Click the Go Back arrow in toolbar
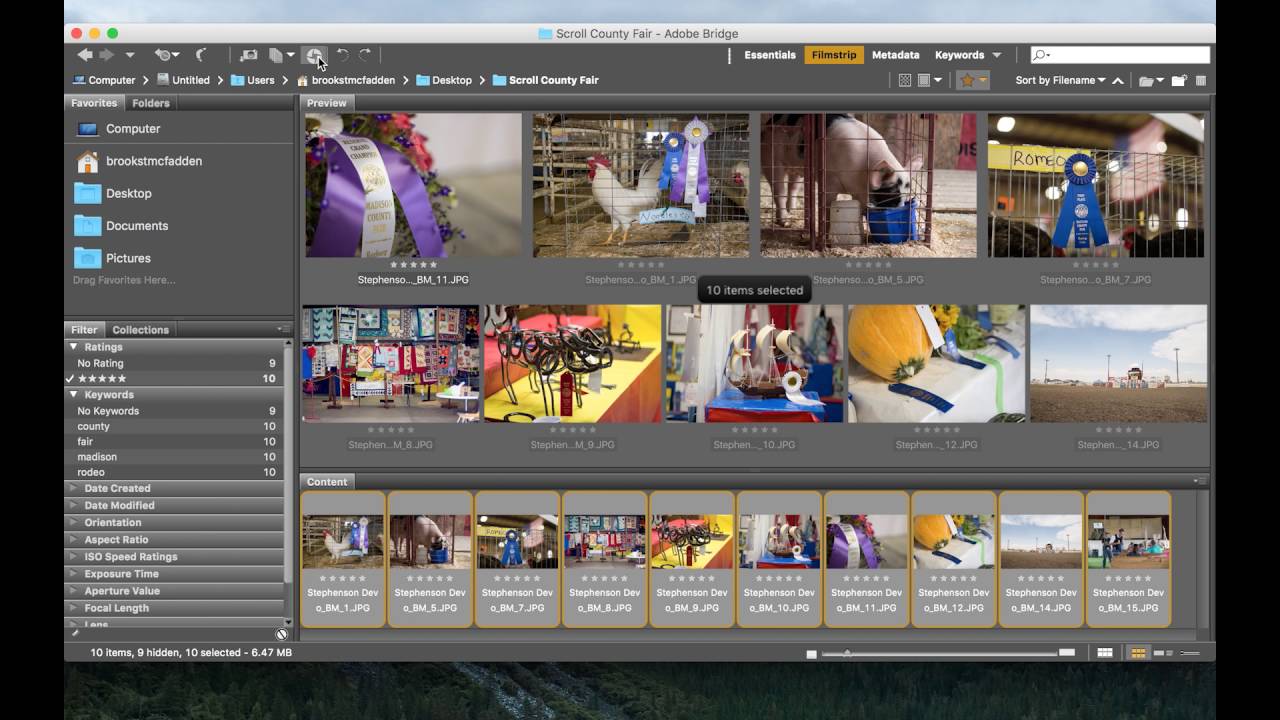 [85, 55]
